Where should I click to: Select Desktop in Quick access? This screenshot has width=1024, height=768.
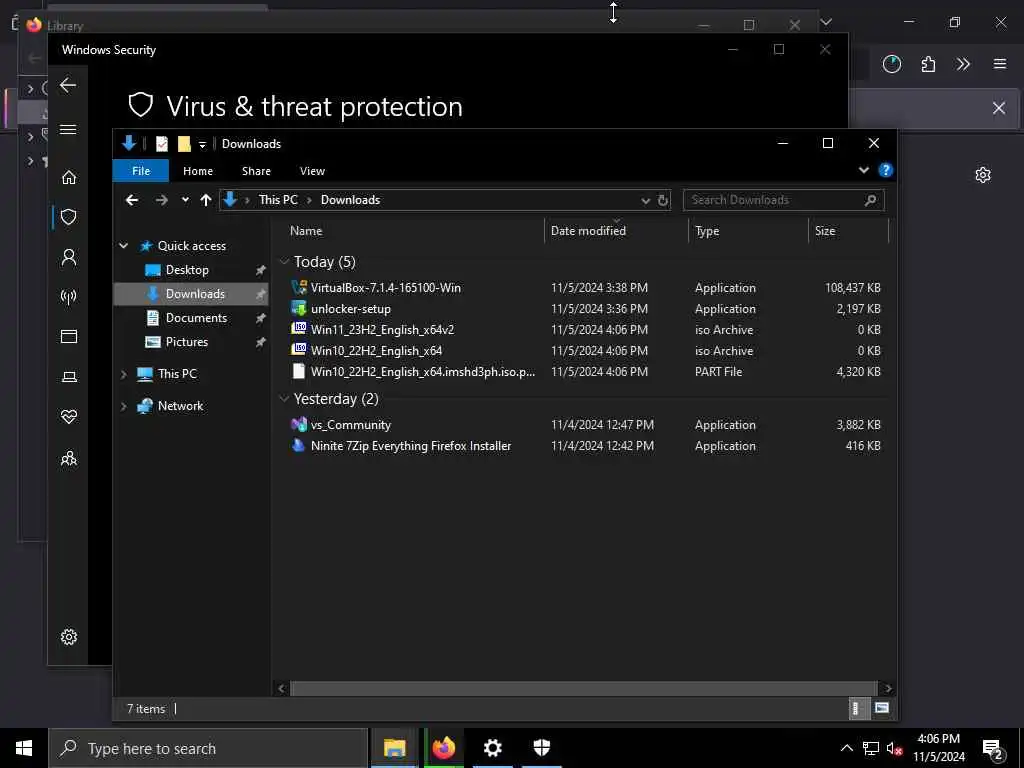tap(187, 270)
